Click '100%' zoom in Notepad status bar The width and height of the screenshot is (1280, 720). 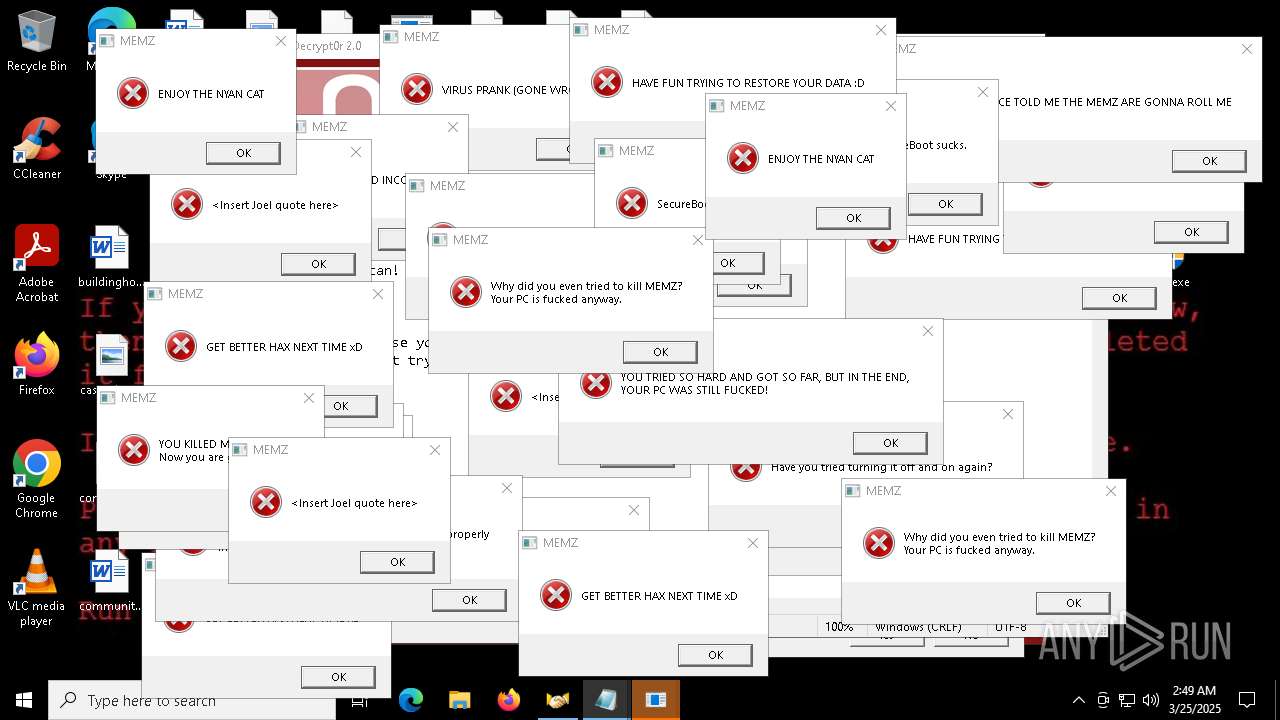pos(839,627)
